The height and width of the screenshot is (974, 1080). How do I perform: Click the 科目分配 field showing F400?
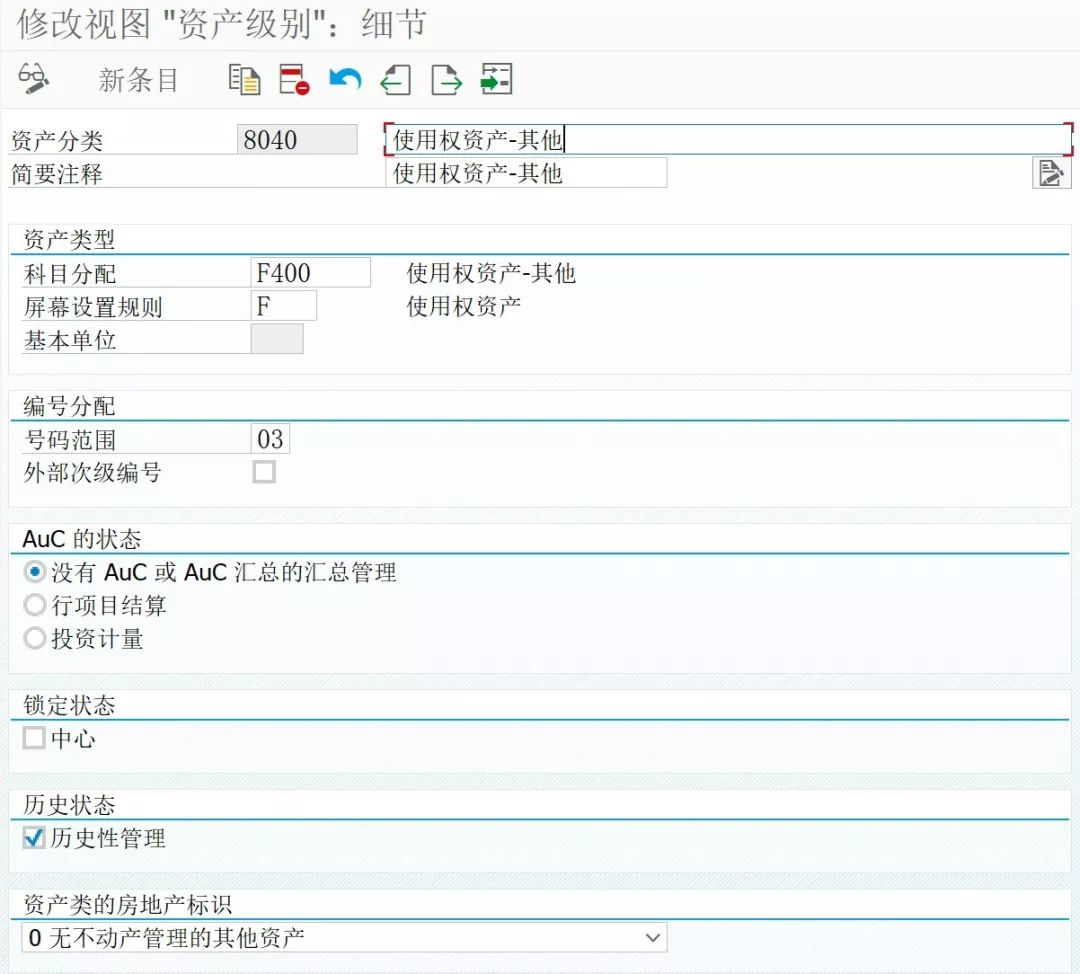(x=310, y=272)
